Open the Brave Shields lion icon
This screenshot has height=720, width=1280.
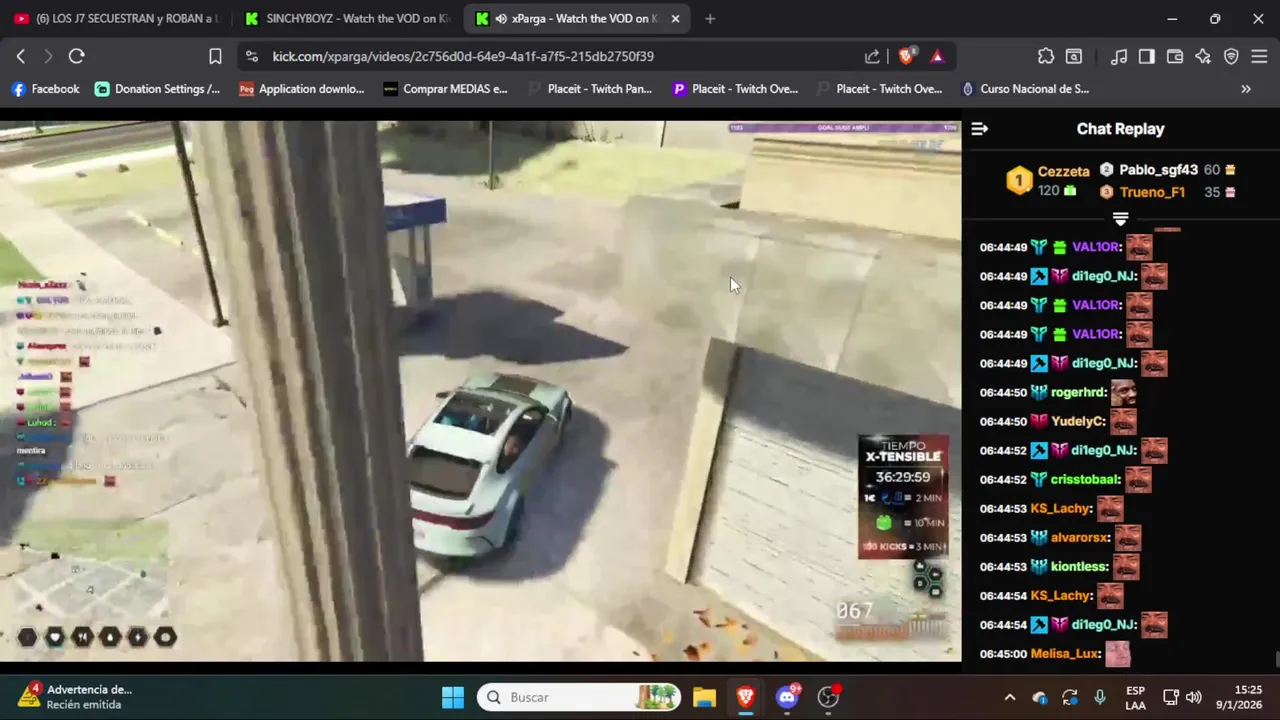(908, 56)
